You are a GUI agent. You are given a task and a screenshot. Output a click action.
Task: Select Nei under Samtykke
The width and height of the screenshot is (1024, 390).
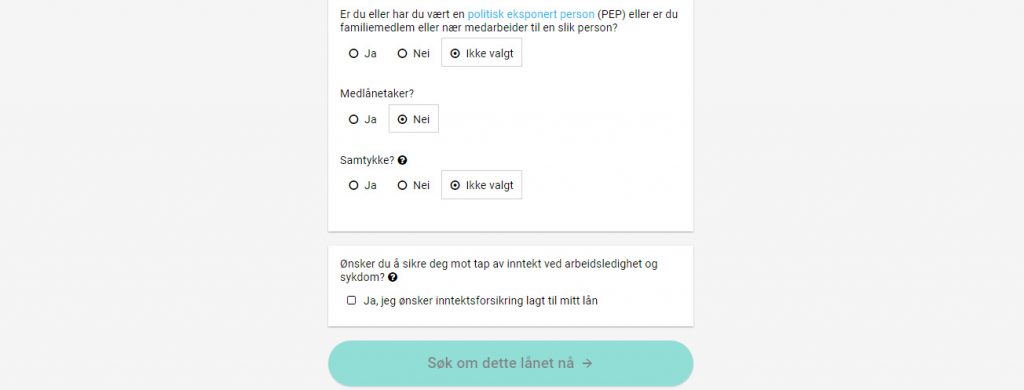click(x=413, y=186)
